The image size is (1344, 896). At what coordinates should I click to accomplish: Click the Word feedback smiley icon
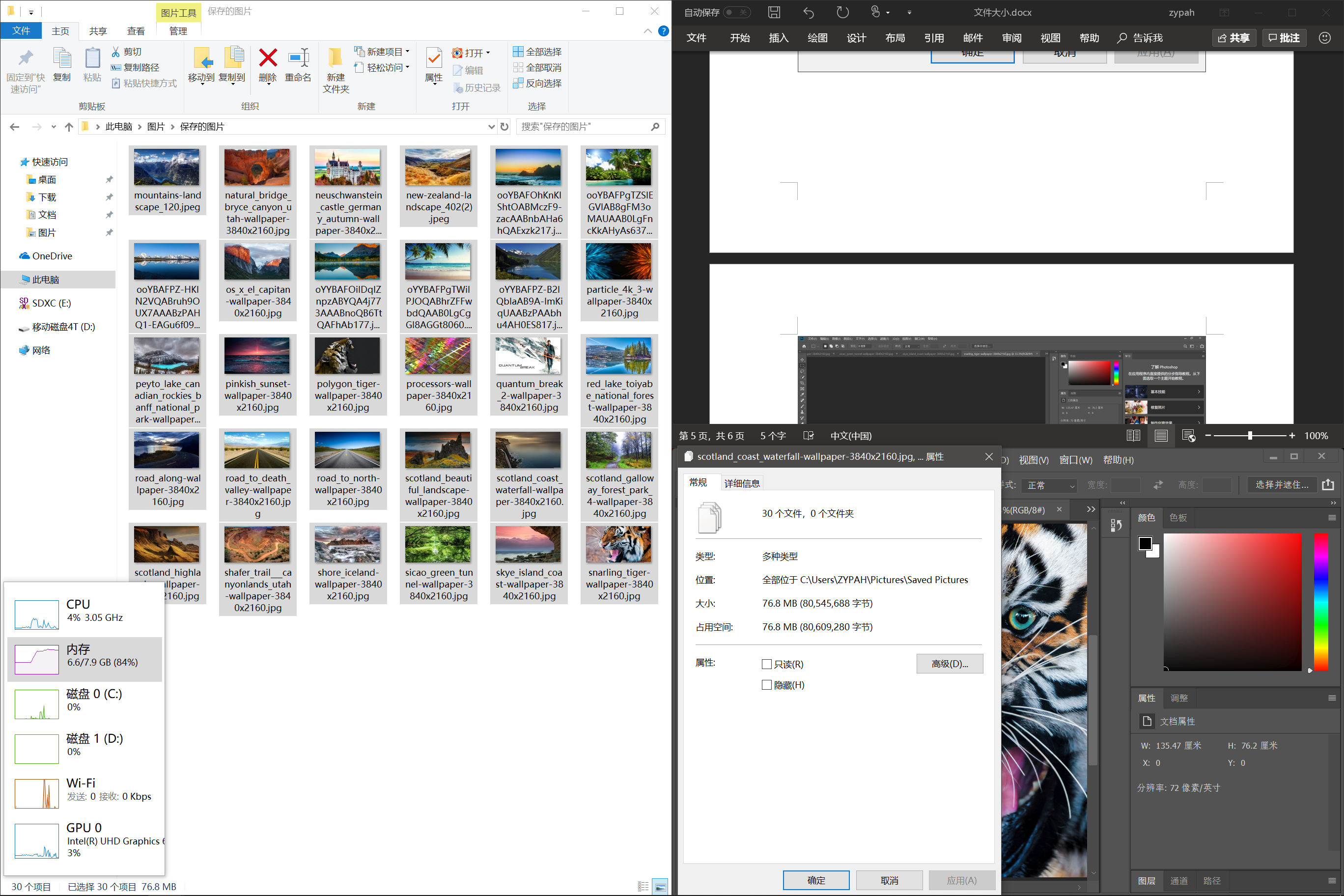click(x=1324, y=38)
